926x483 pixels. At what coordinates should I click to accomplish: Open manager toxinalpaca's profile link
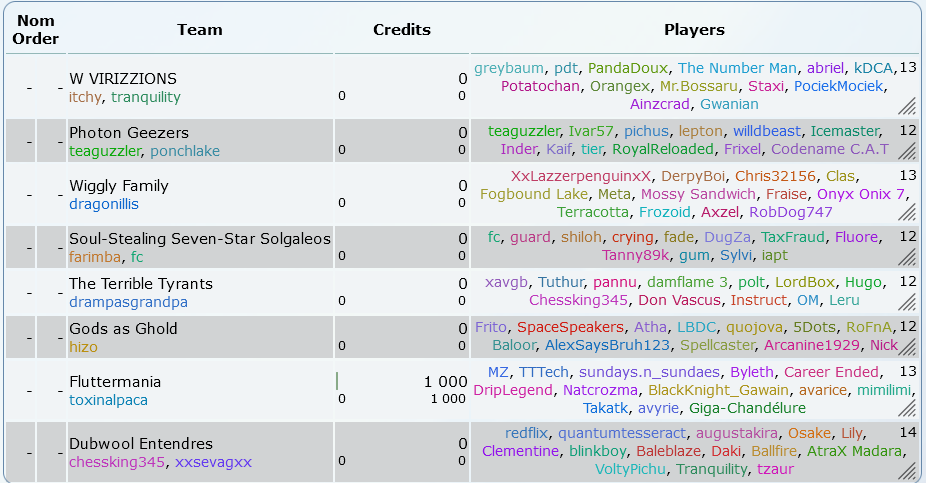point(108,400)
